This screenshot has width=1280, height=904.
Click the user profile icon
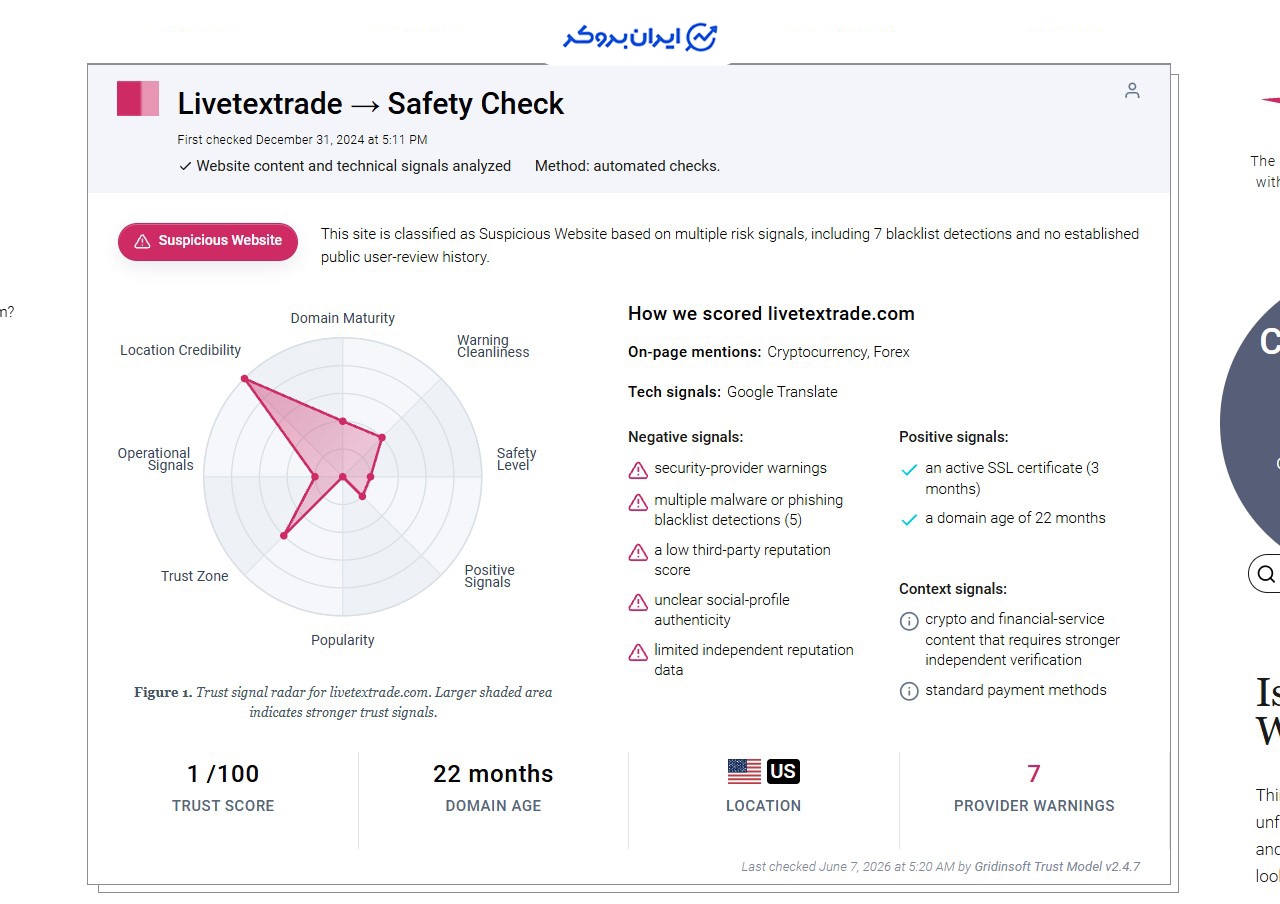(x=1132, y=90)
